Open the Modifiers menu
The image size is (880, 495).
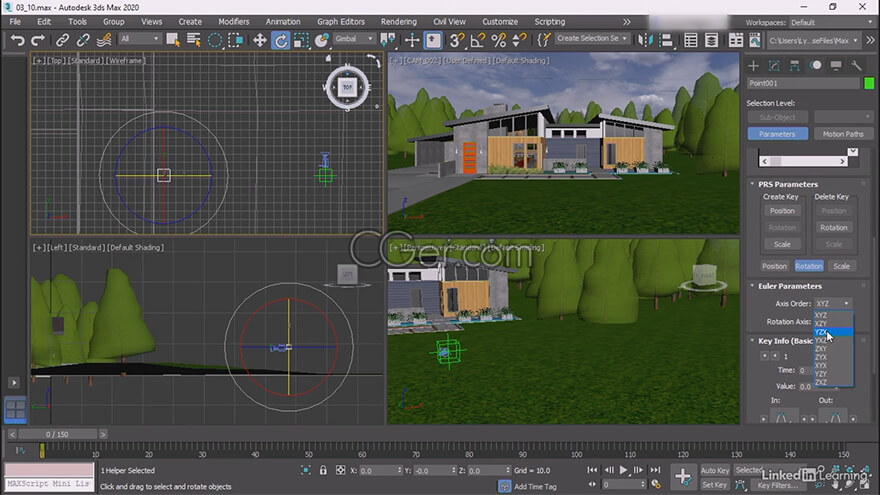click(x=233, y=21)
